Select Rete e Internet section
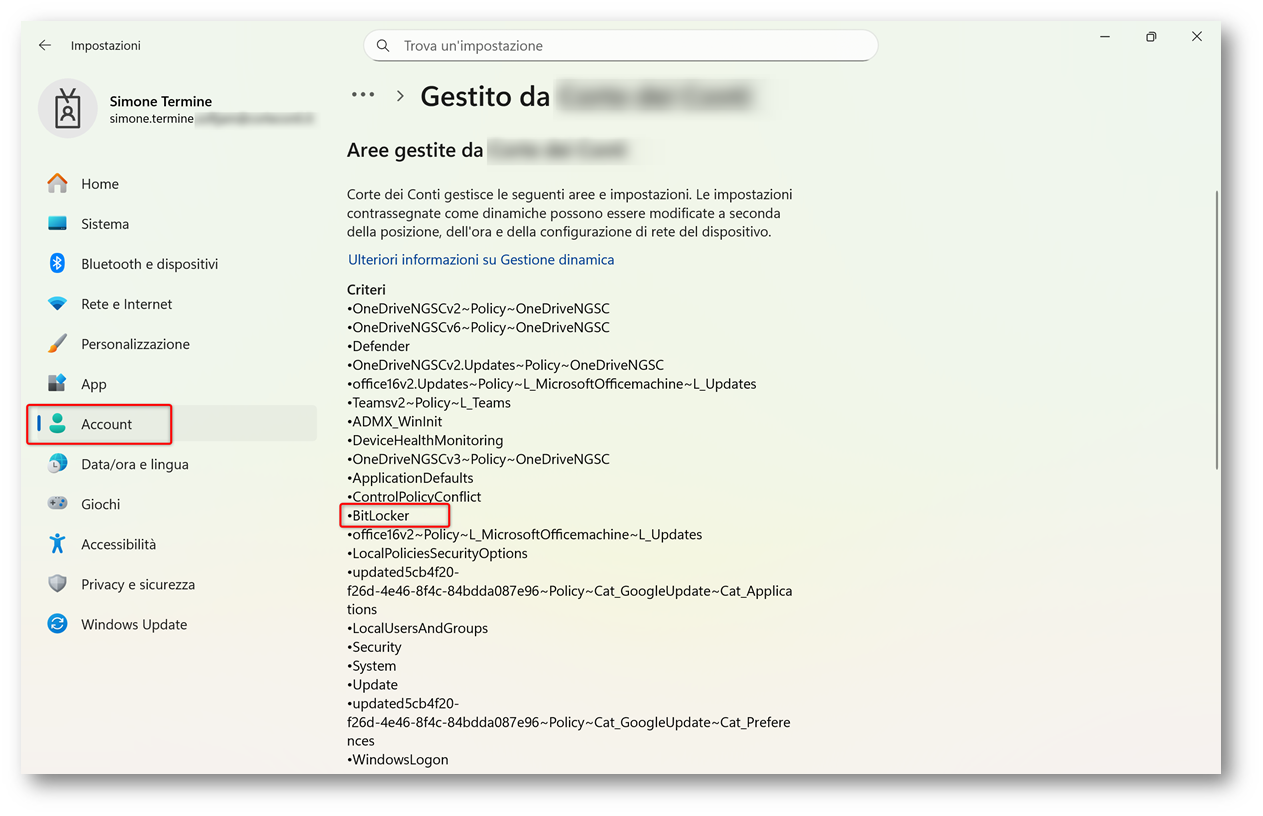The image size is (1263, 816). (127, 304)
